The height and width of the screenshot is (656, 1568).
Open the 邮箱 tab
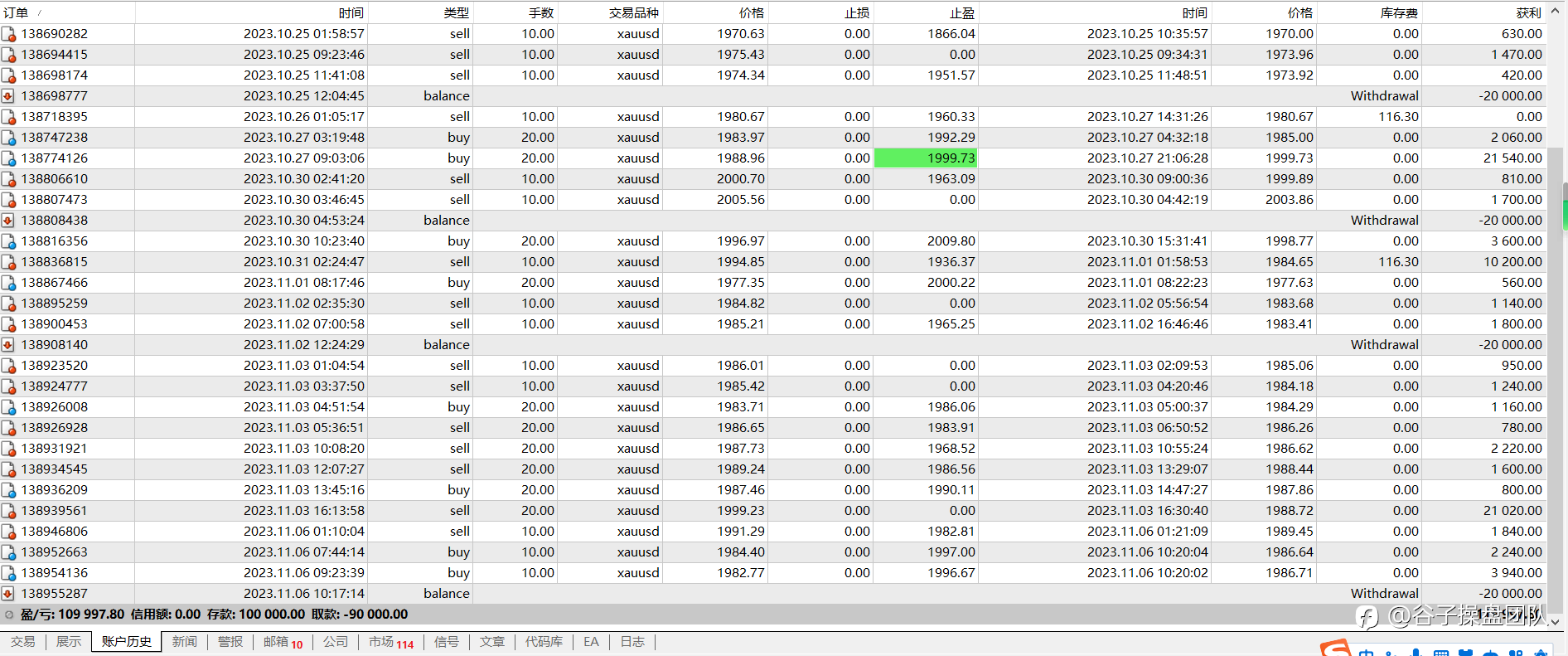coord(283,642)
